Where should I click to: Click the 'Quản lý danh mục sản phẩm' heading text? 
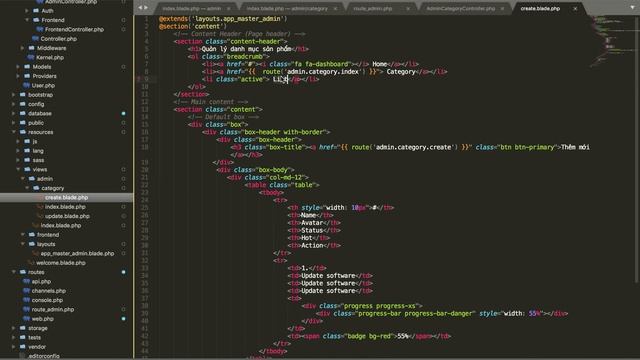coord(247,49)
